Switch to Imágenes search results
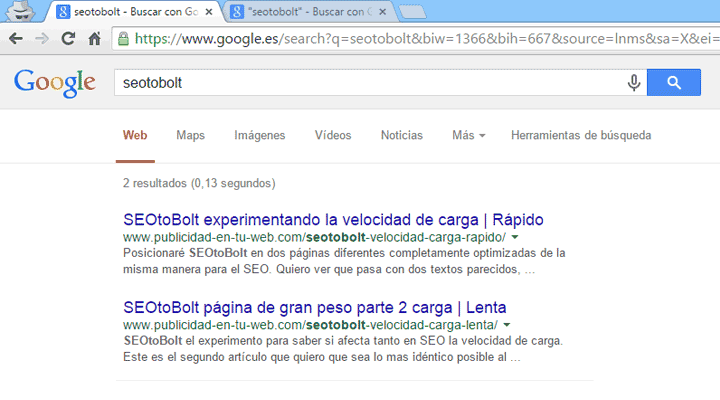720x400 pixels. (x=259, y=135)
